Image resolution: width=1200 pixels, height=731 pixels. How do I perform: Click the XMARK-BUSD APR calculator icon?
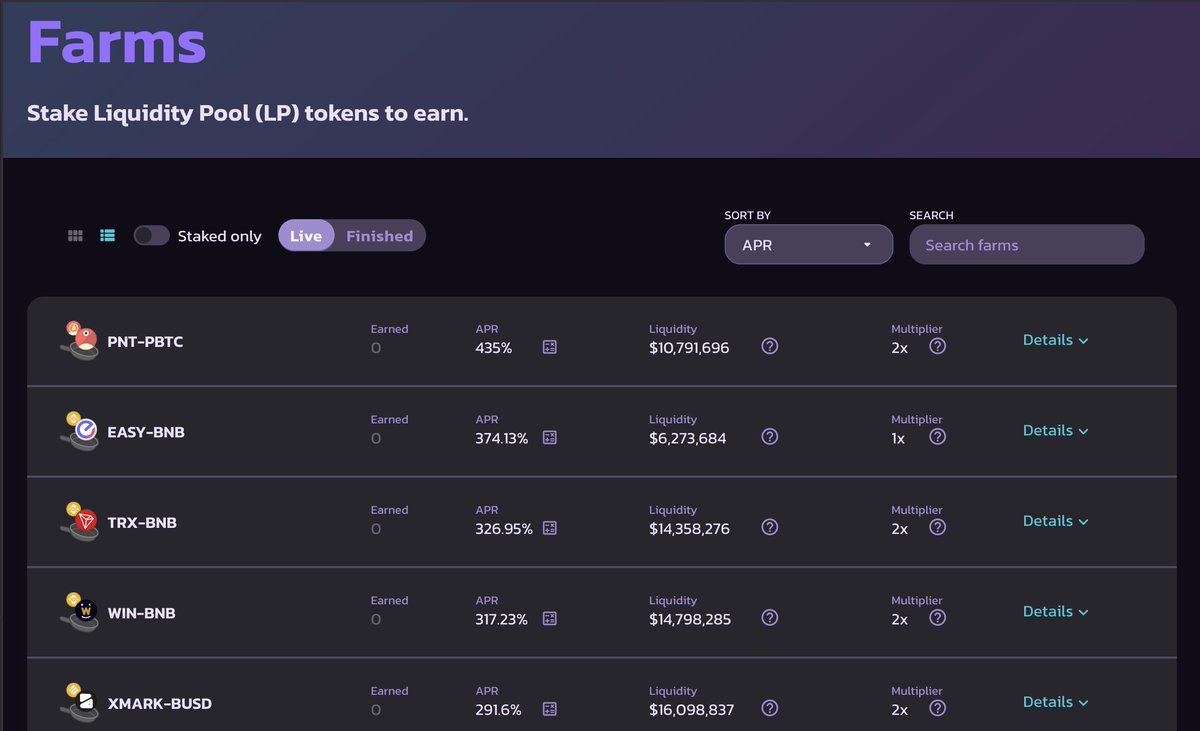point(549,708)
